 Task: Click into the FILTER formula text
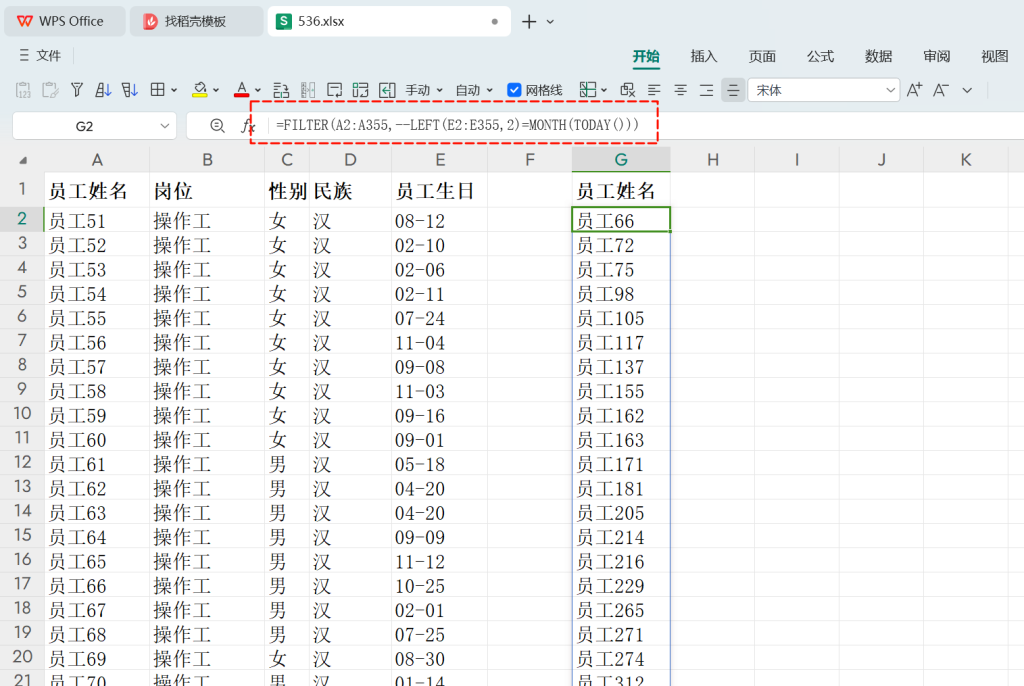pos(457,125)
